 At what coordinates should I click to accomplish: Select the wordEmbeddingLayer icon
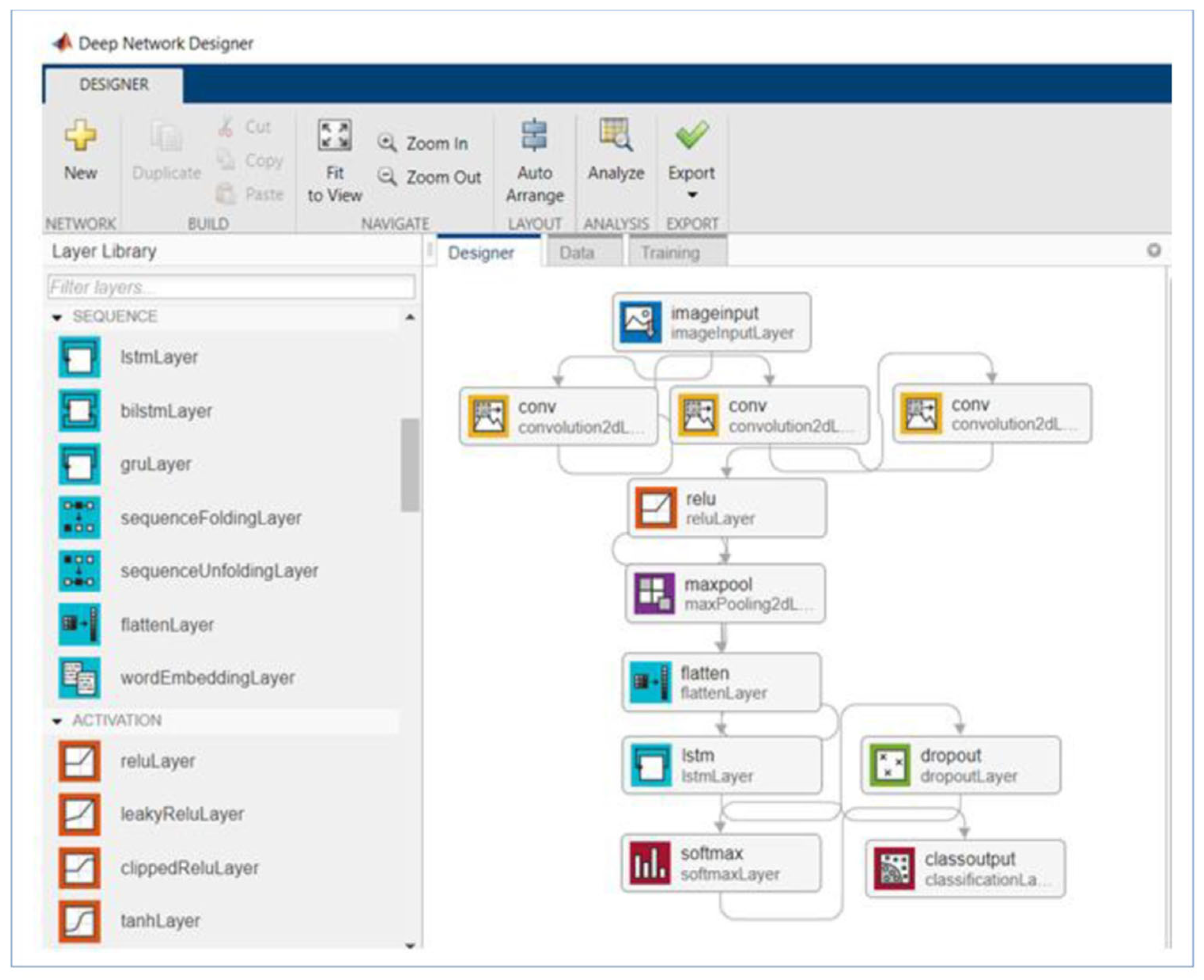[79, 677]
